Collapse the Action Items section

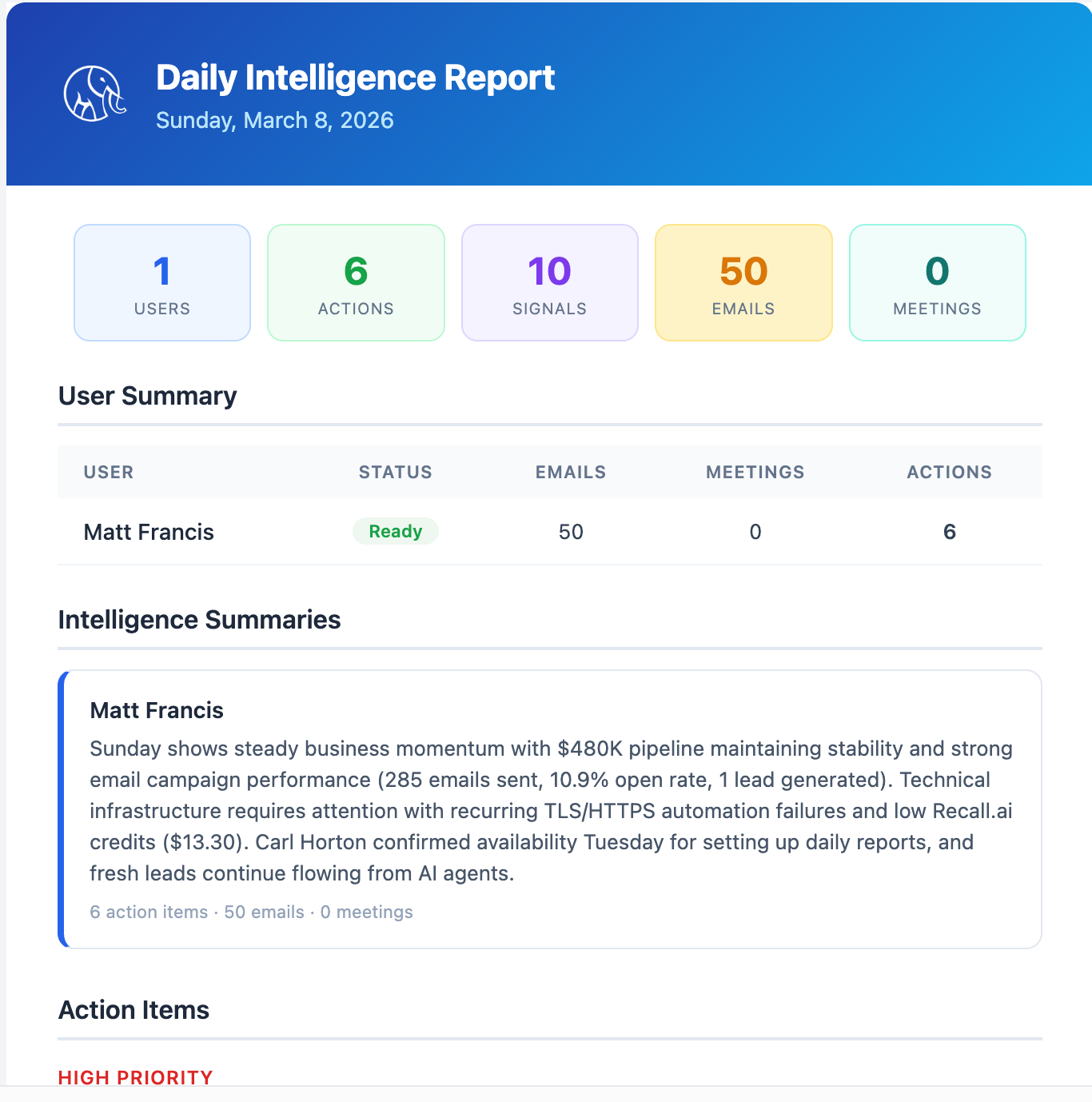(133, 1010)
